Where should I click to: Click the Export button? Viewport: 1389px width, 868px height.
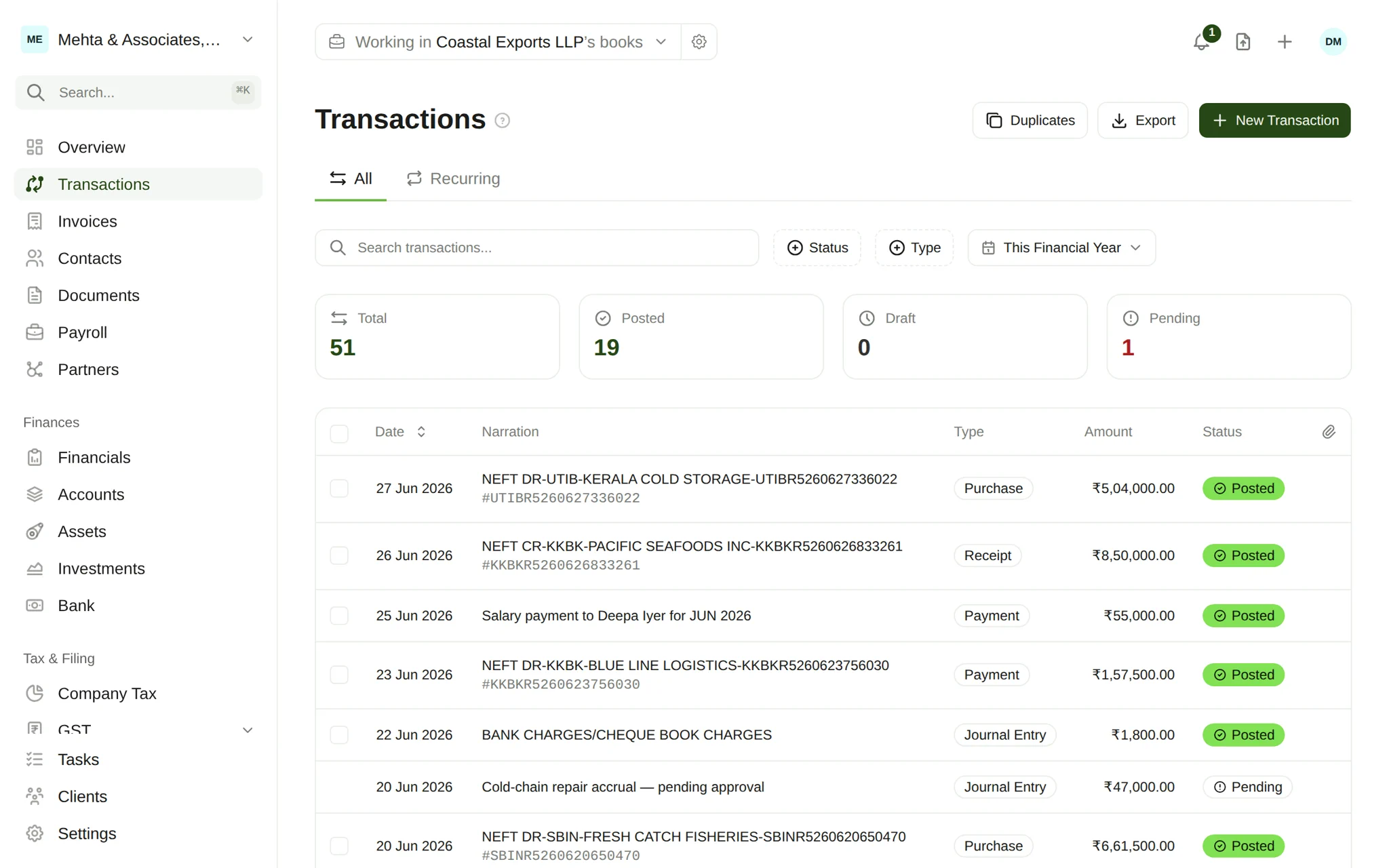point(1143,121)
